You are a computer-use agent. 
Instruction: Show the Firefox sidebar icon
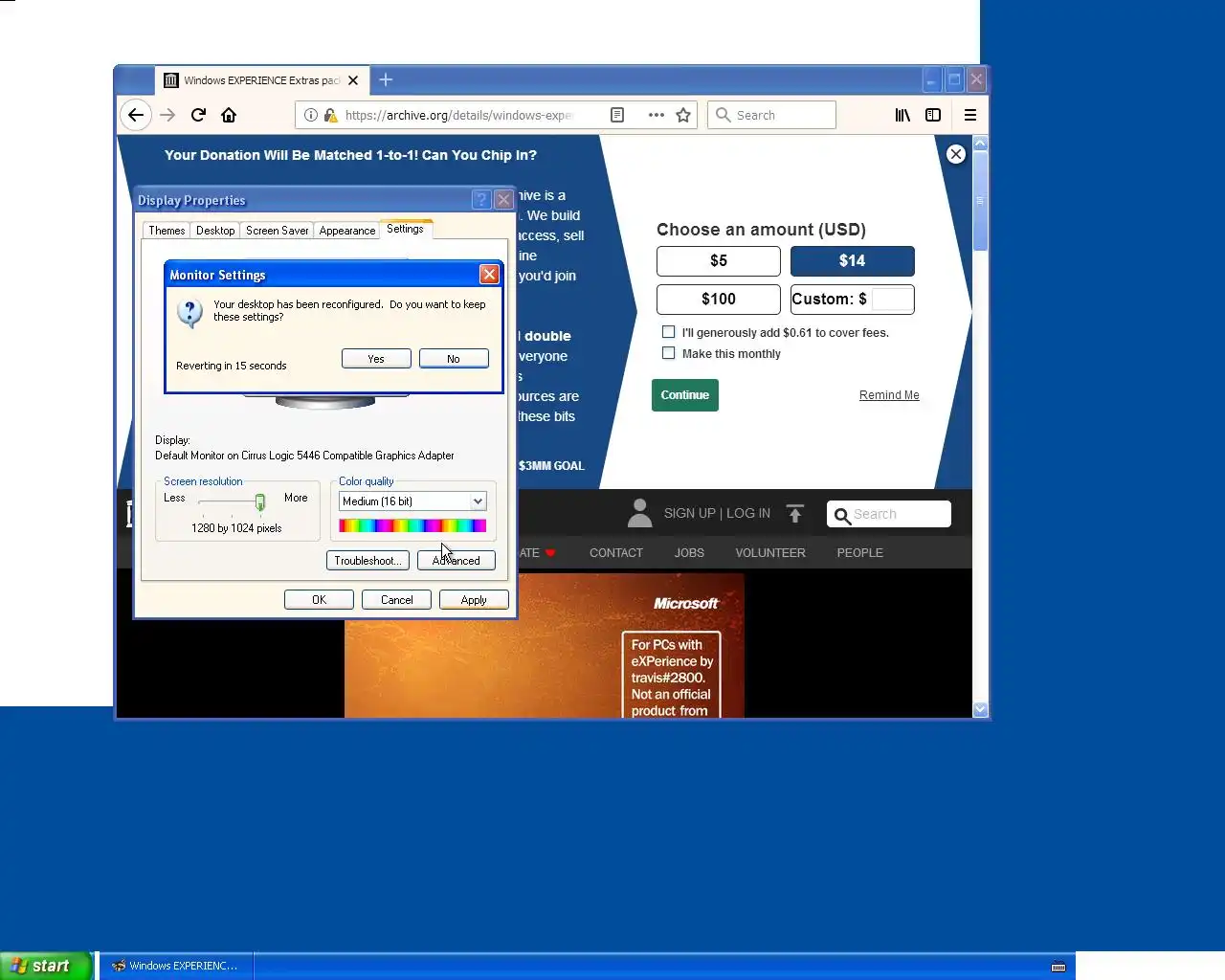pyautogui.click(x=933, y=115)
